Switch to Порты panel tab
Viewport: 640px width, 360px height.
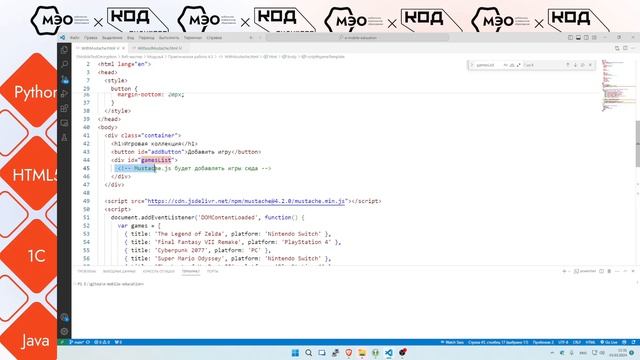point(212,271)
